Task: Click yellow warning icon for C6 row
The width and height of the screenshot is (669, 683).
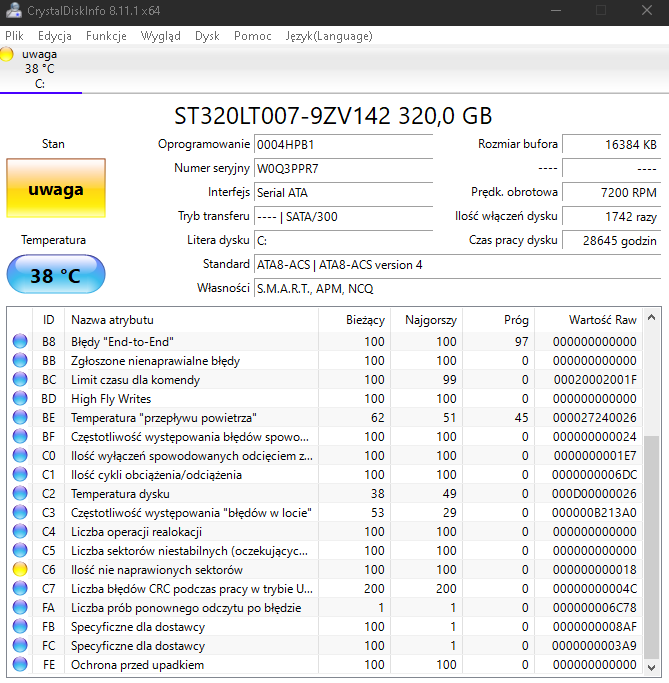Action: [x=20, y=569]
